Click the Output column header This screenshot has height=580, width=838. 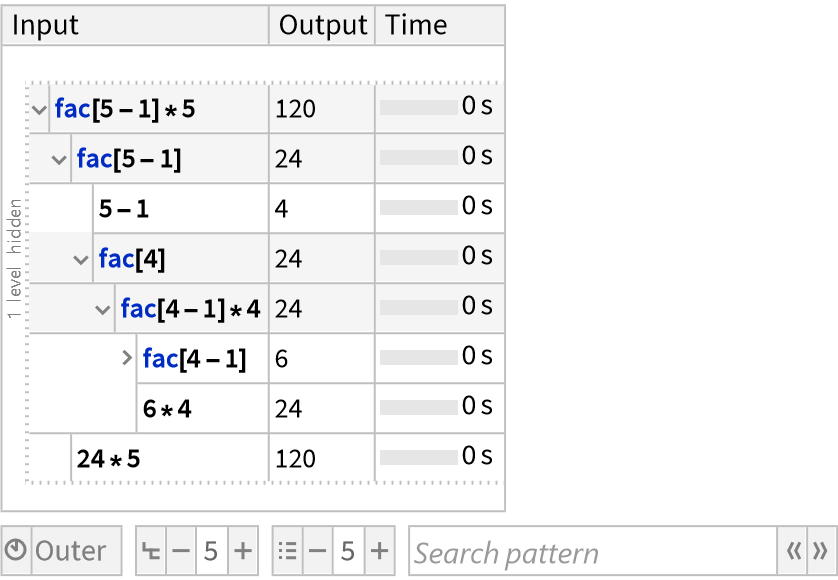(x=322, y=25)
